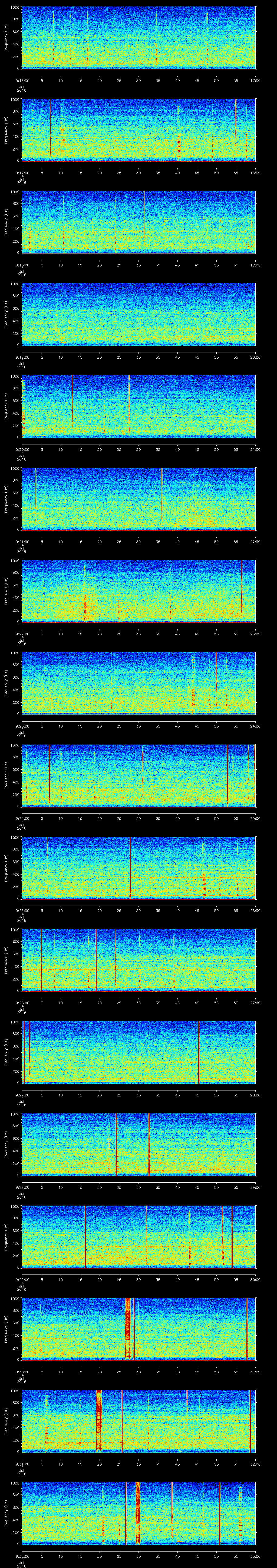This screenshot has width=277, height=1568.
Task: Click the '17:00' end-time label
Action: (x=255, y=80)
